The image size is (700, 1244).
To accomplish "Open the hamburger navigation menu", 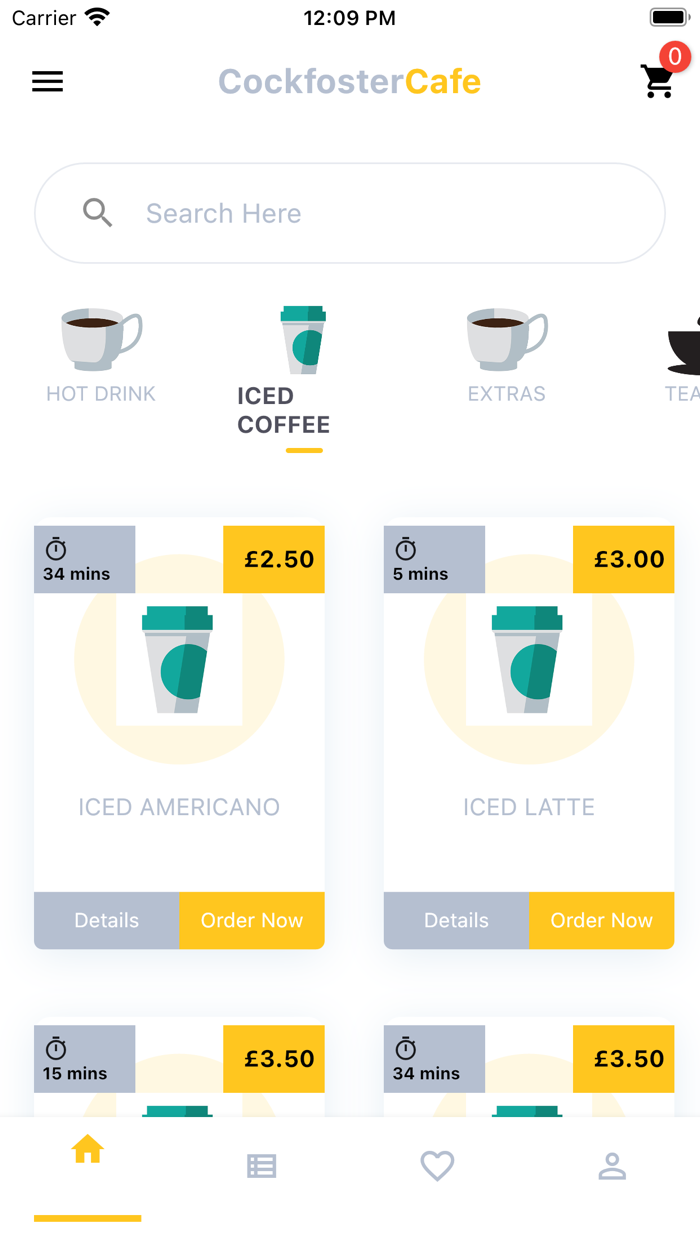I will [47, 81].
